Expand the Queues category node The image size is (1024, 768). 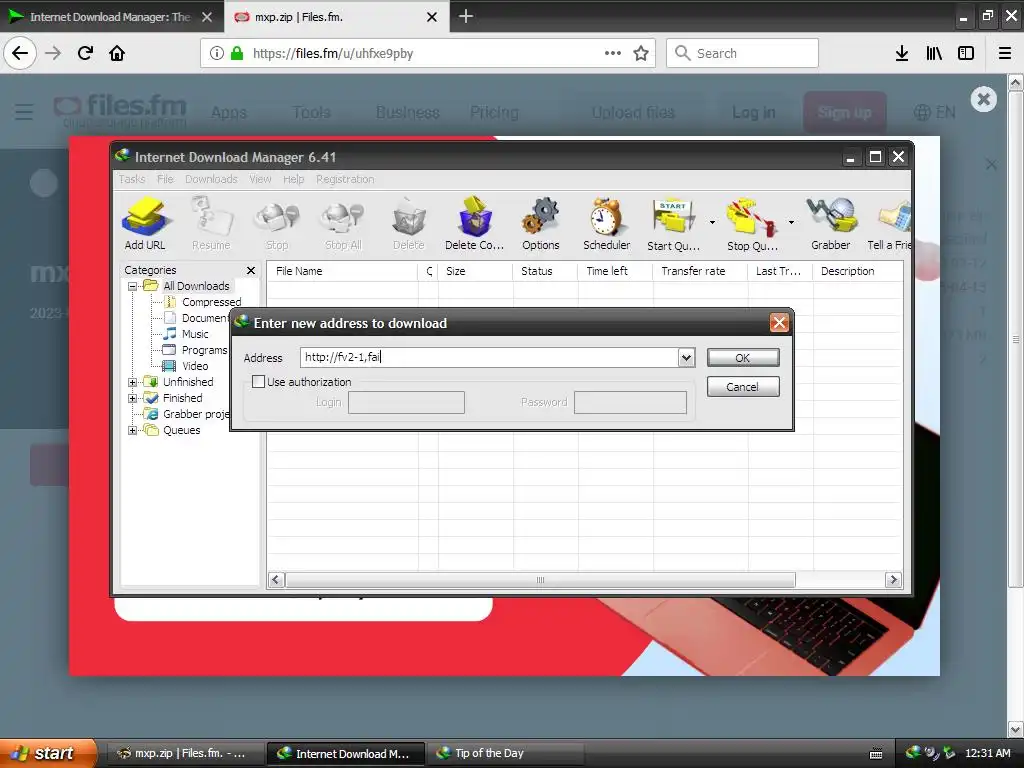coord(133,430)
